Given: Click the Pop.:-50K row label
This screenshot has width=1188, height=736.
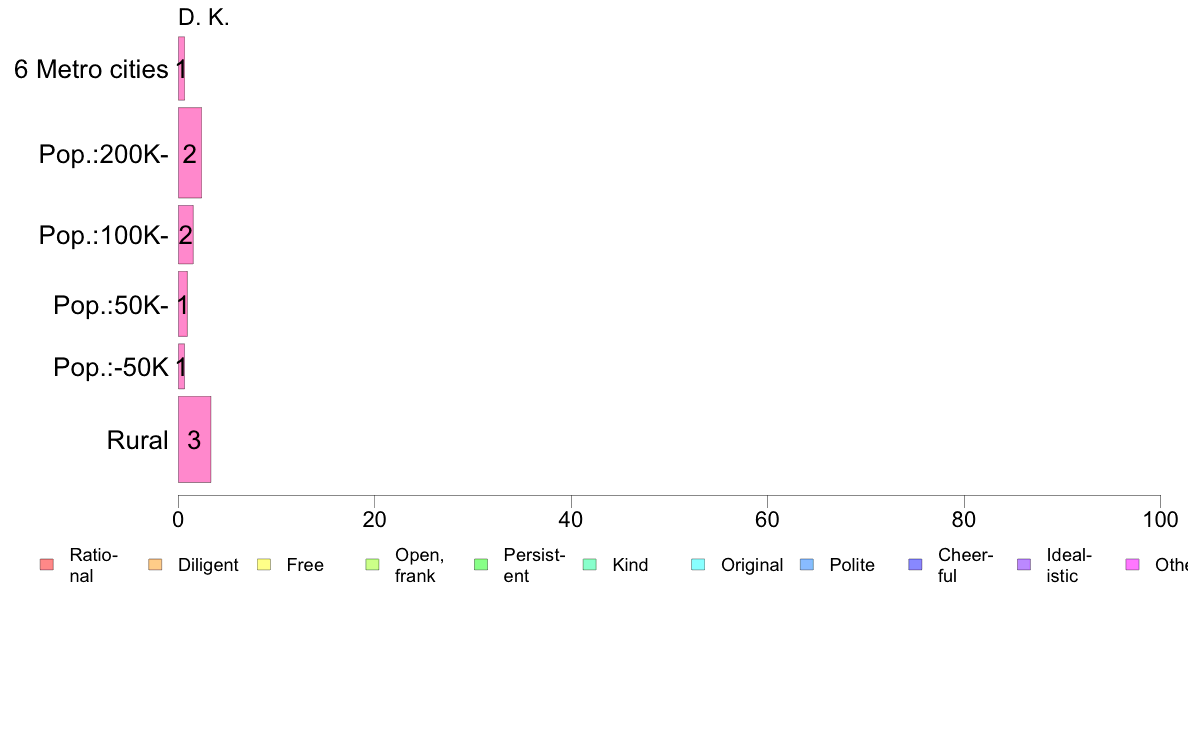Looking at the screenshot, I should [111, 367].
